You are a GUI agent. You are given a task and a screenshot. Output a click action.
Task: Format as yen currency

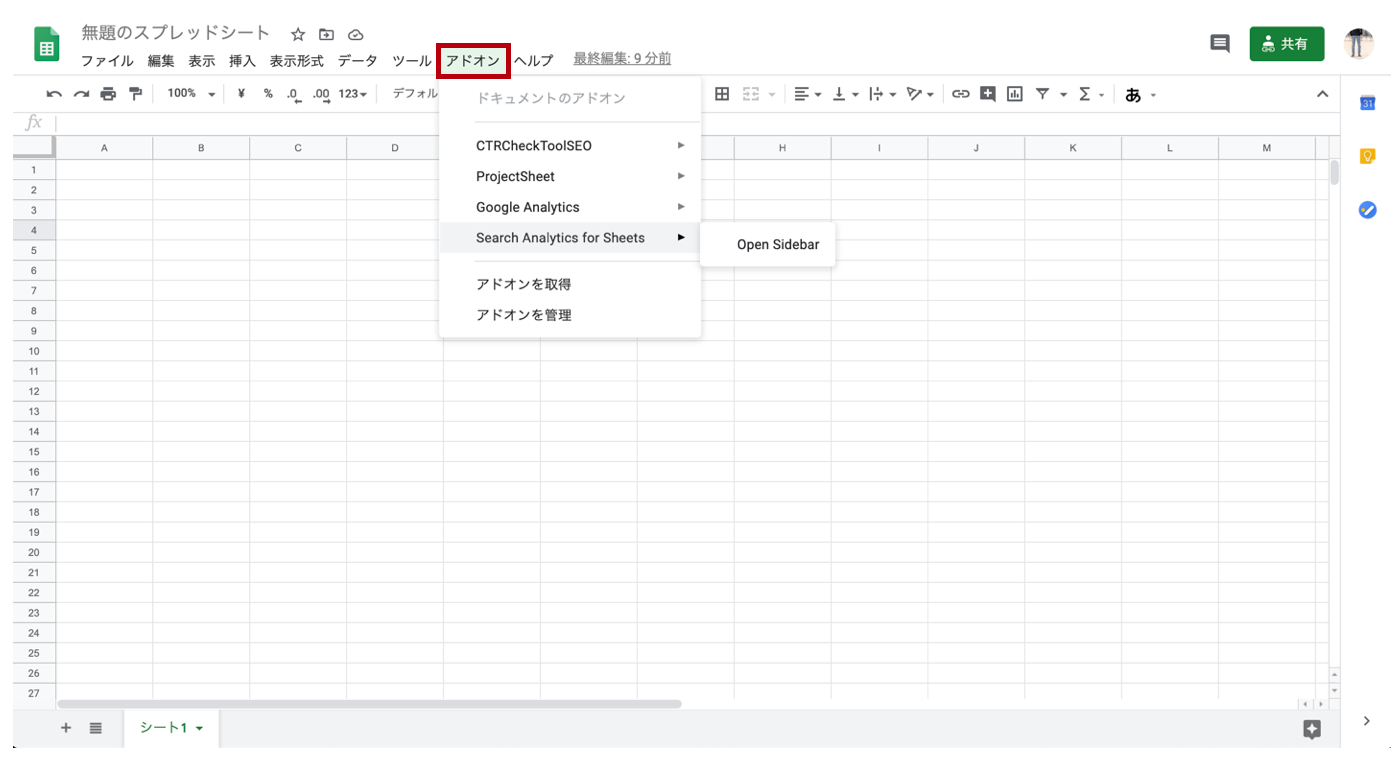pos(241,94)
